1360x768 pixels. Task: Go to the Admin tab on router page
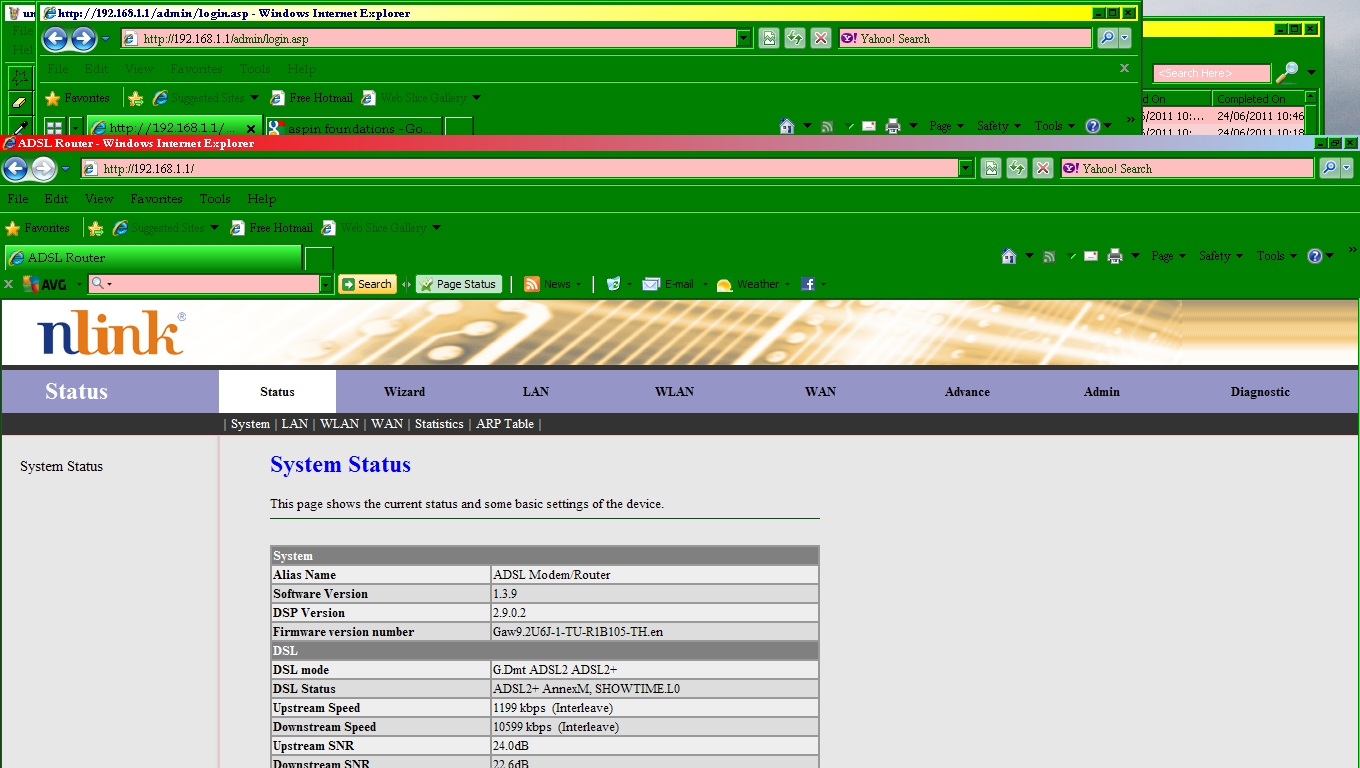point(1101,392)
